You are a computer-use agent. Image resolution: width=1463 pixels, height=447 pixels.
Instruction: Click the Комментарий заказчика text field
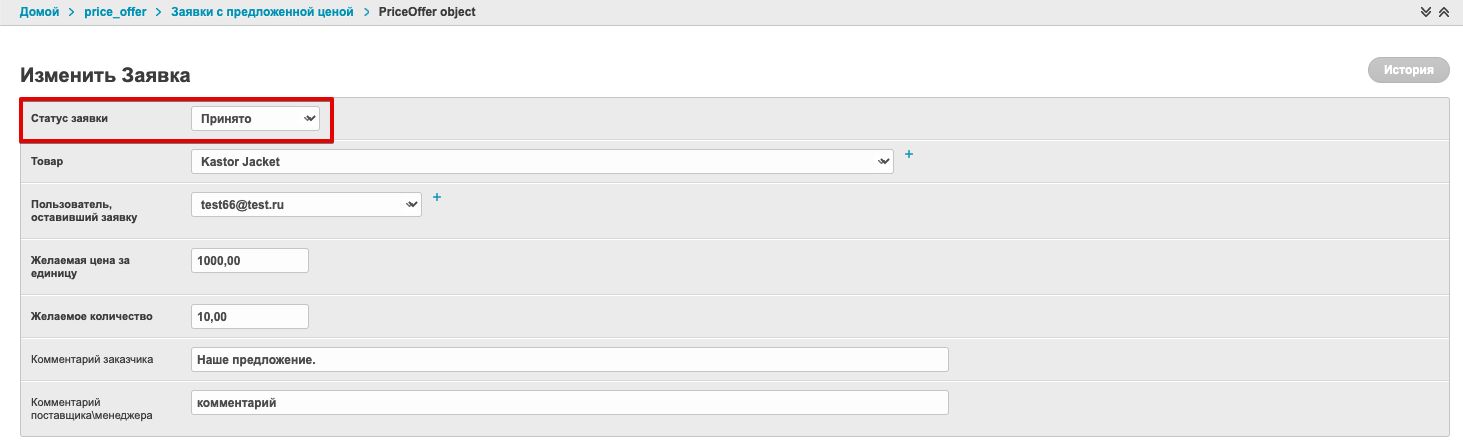tap(569, 359)
